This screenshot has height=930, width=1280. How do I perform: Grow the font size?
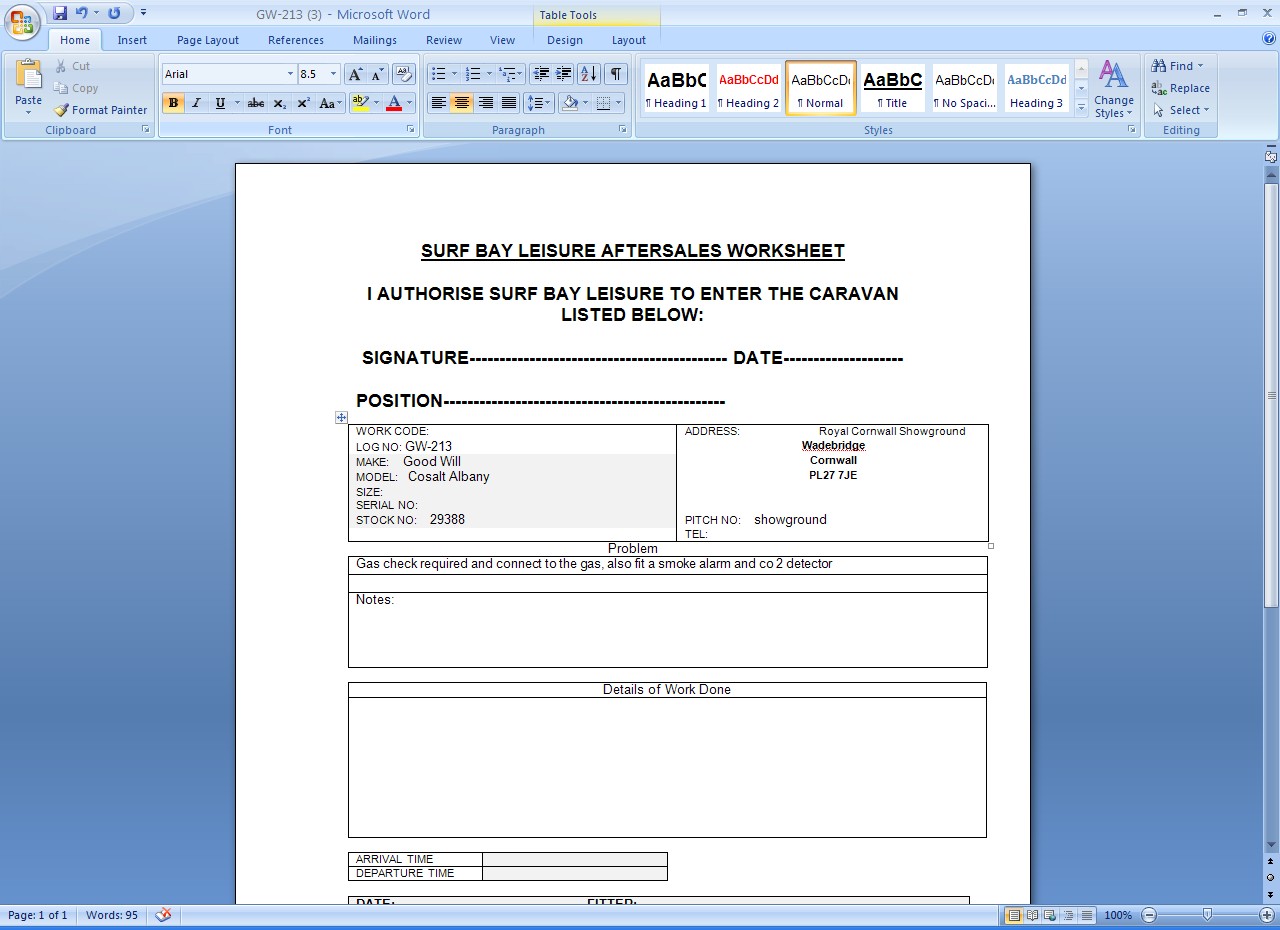coord(355,74)
